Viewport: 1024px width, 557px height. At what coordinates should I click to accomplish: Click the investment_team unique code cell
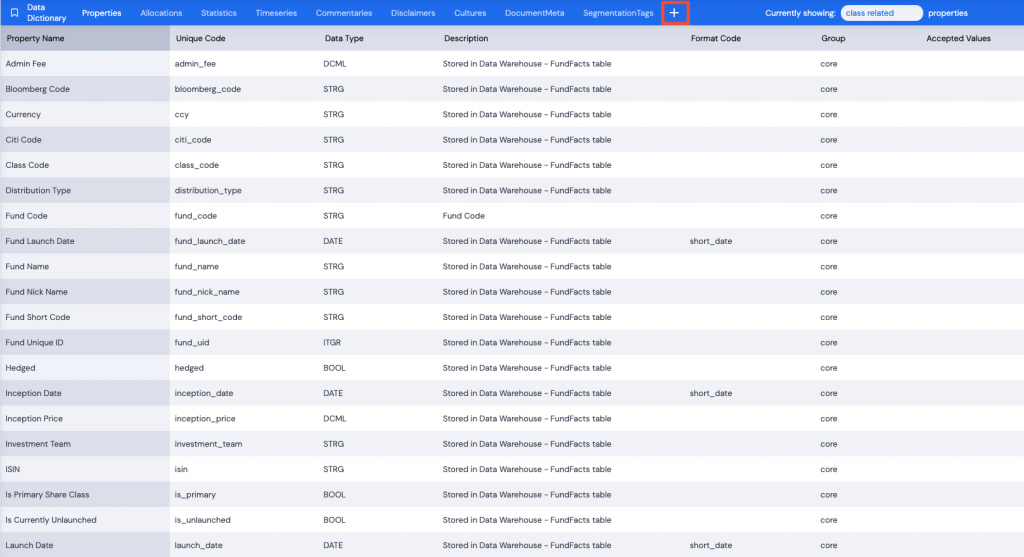coord(208,444)
